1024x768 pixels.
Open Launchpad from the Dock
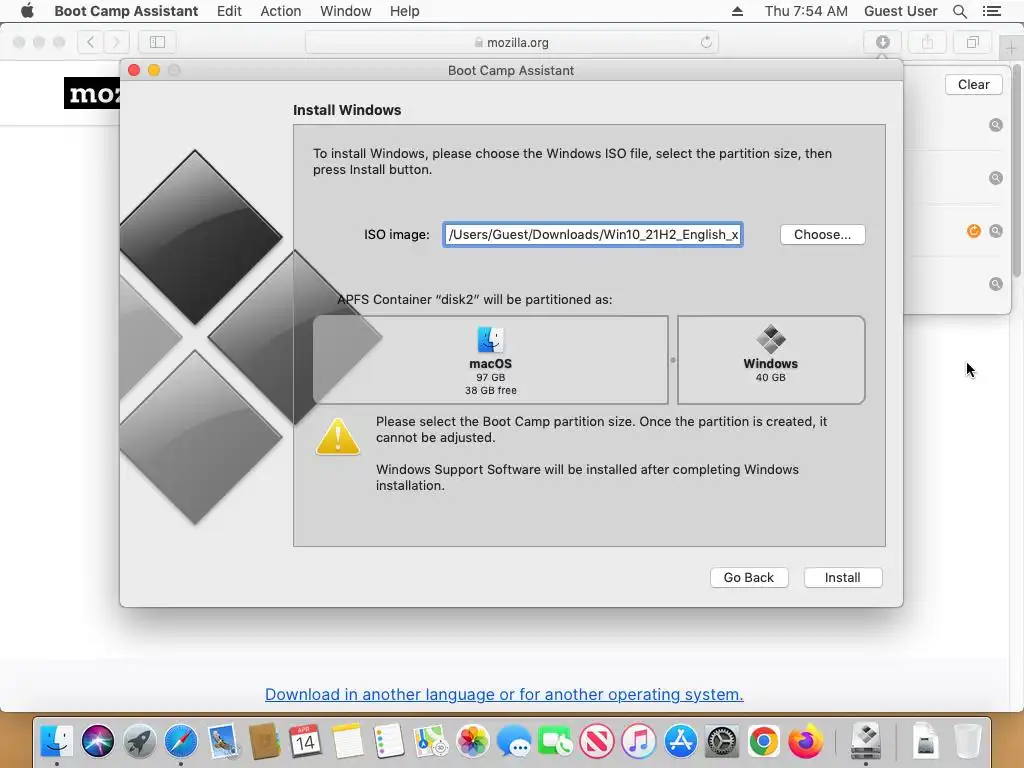click(139, 741)
